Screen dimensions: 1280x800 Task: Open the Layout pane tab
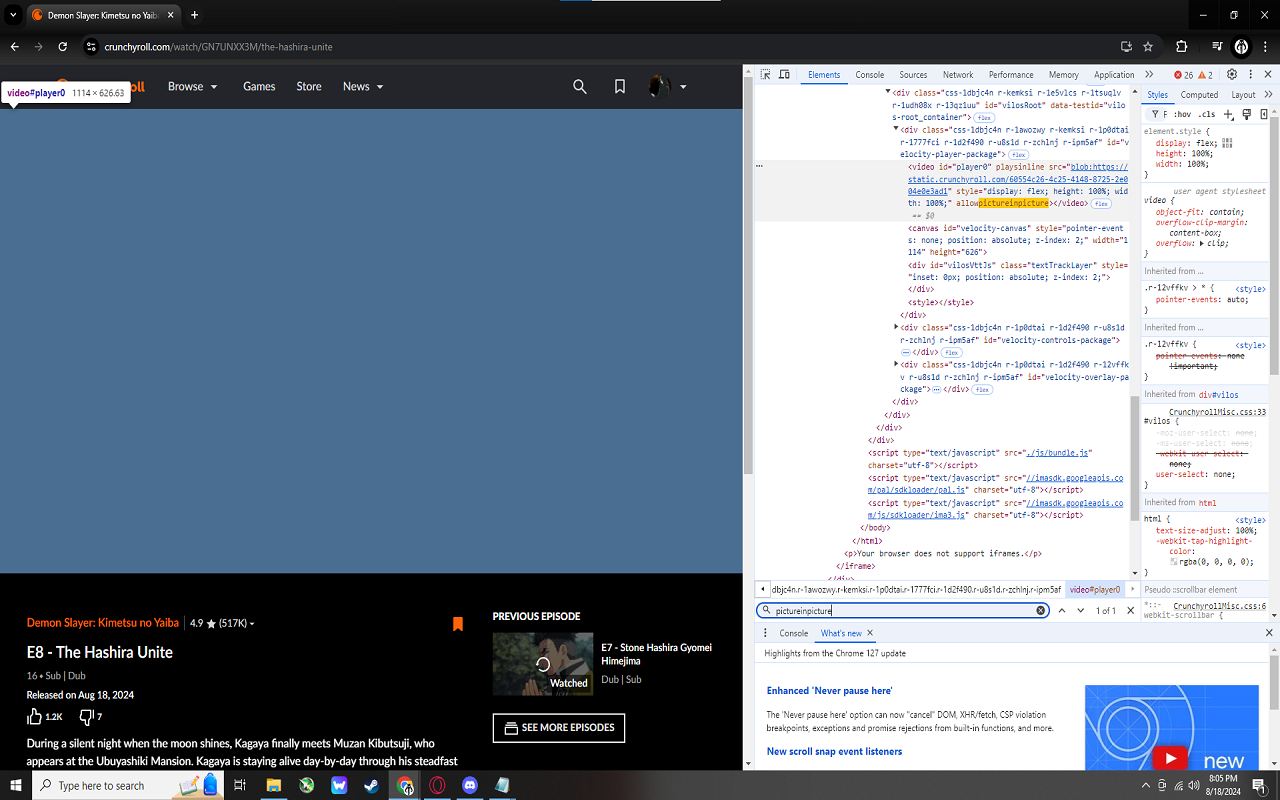coord(1243,95)
